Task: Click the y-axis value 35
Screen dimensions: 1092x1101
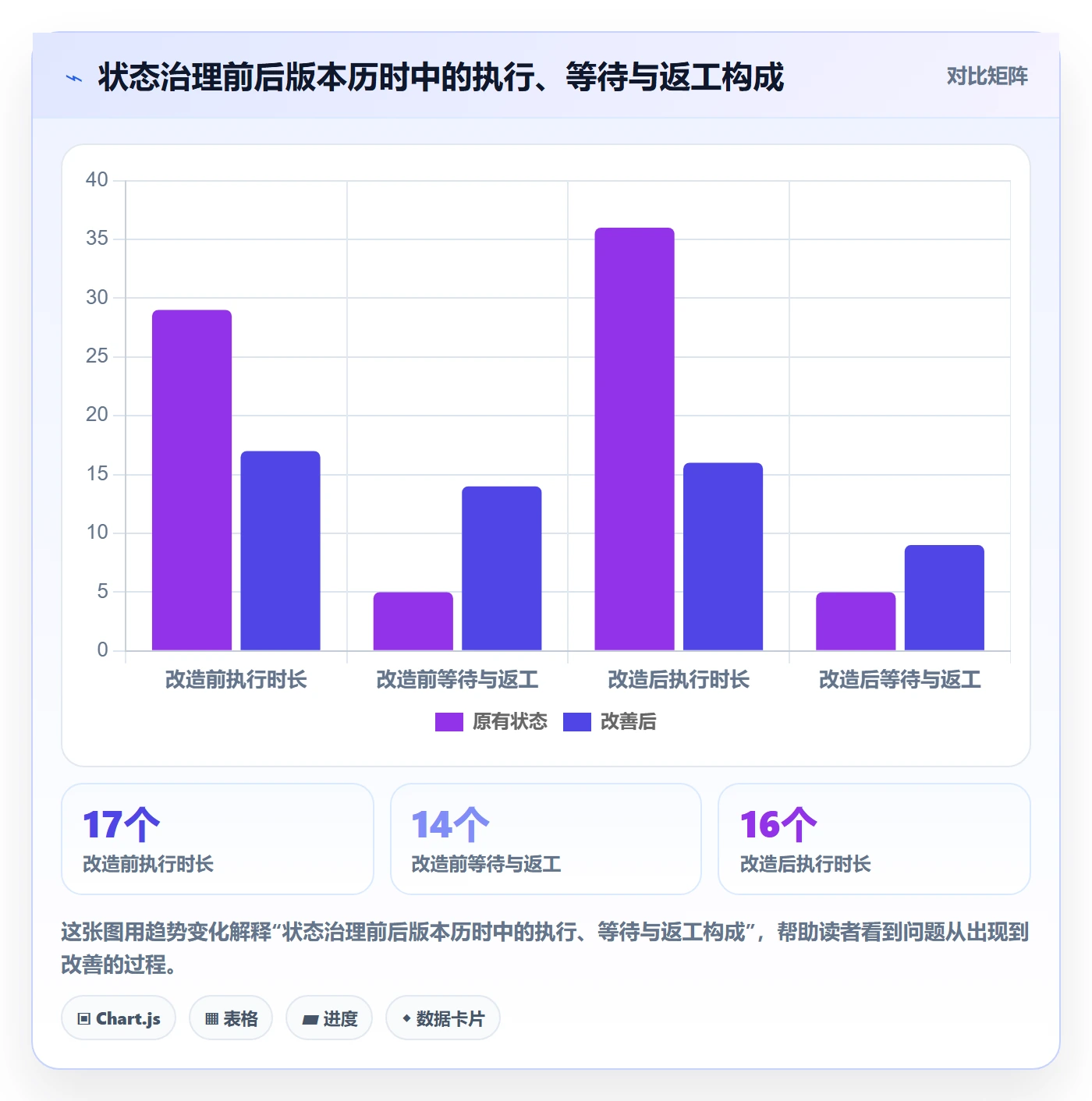Action: (x=97, y=239)
